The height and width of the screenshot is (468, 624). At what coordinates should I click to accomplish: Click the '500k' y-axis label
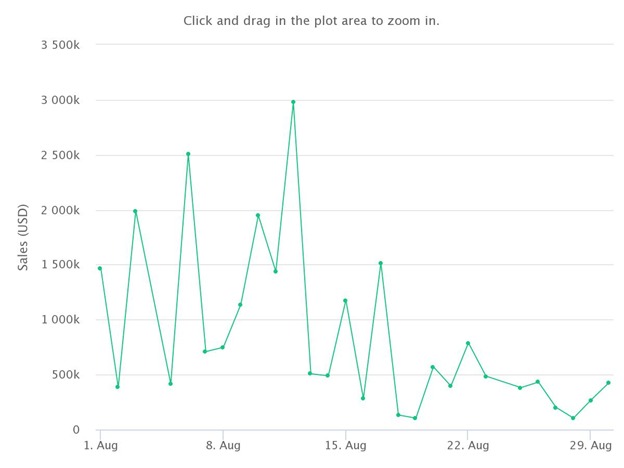[x=66, y=375]
